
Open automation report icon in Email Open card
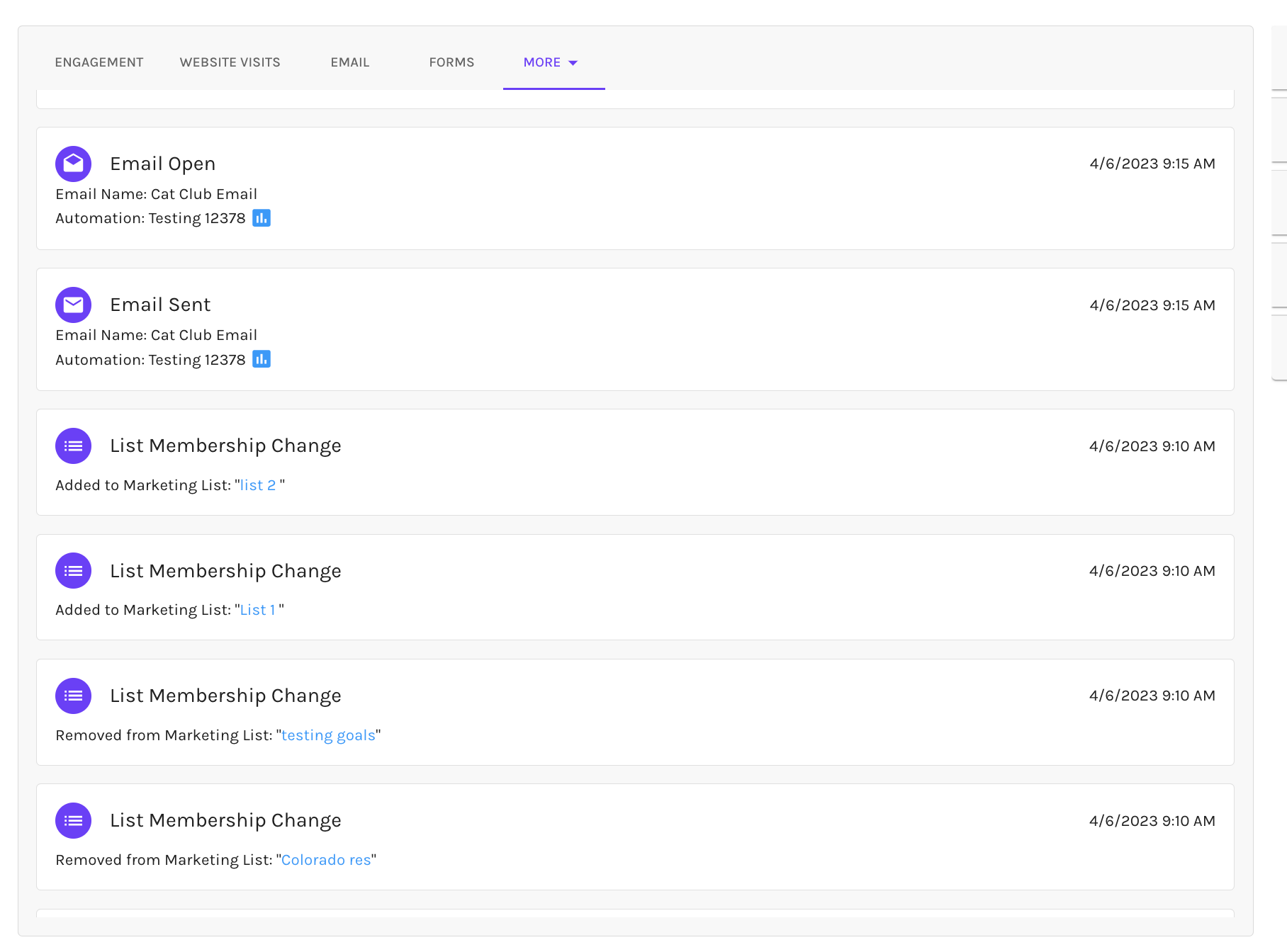click(x=262, y=218)
